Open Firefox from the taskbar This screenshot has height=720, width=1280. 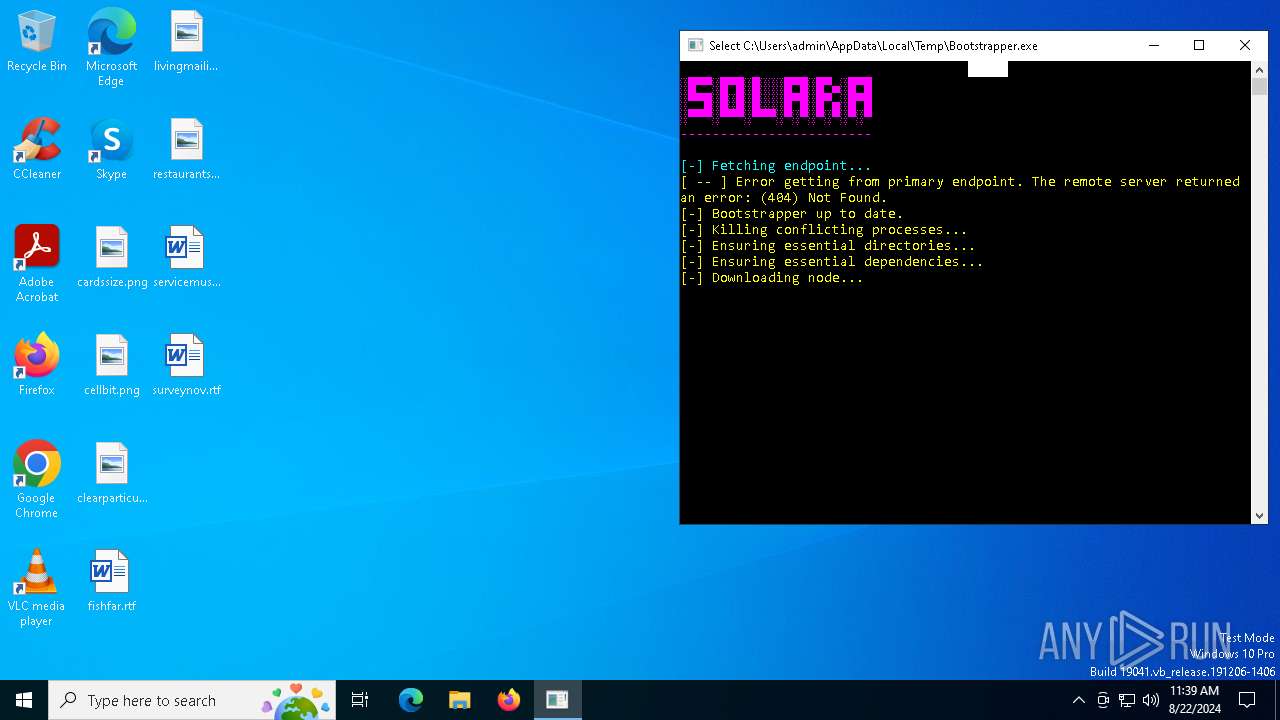[508, 700]
